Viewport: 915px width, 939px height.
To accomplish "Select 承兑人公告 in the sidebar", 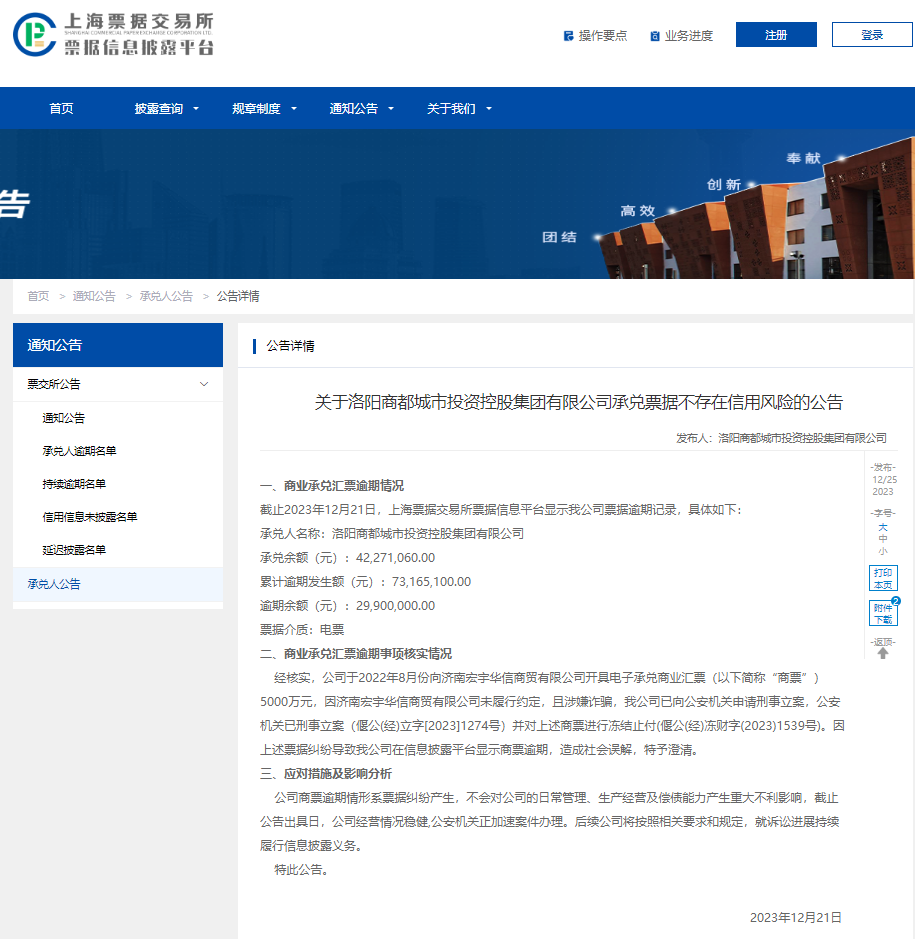I will 118,584.
